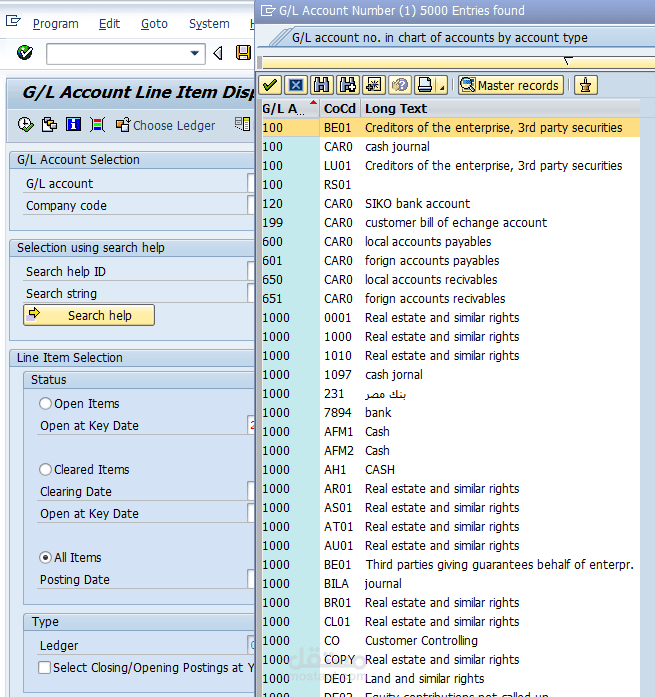Image resolution: width=655 pixels, height=697 pixels.
Task: Open the small print options dropdown arrow
Action: (442, 86)
